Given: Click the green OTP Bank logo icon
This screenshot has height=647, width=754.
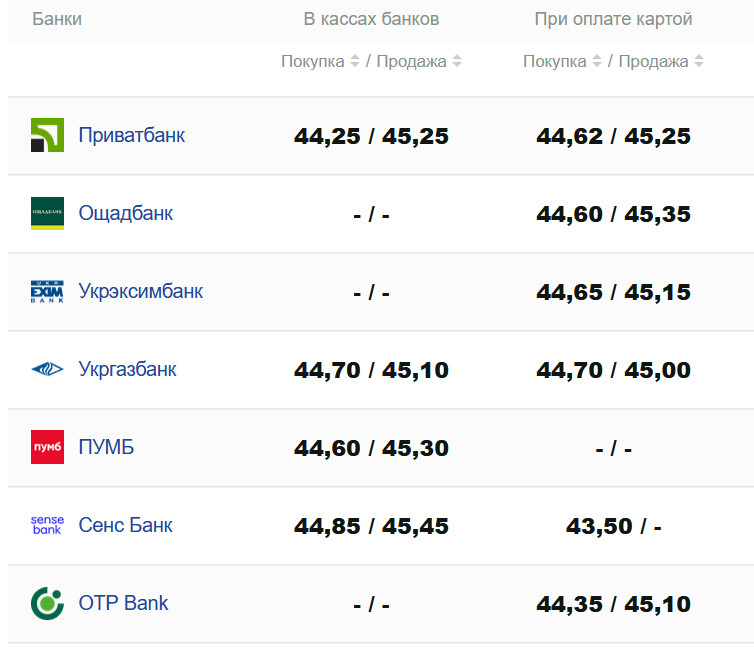Looking at the screenshot, I should click(47, 603).
